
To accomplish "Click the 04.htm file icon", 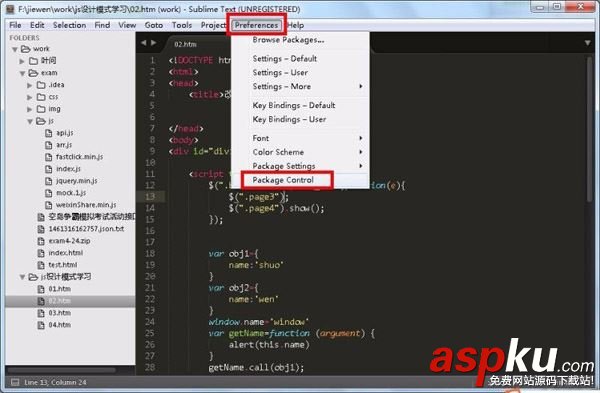I will 41,325.
